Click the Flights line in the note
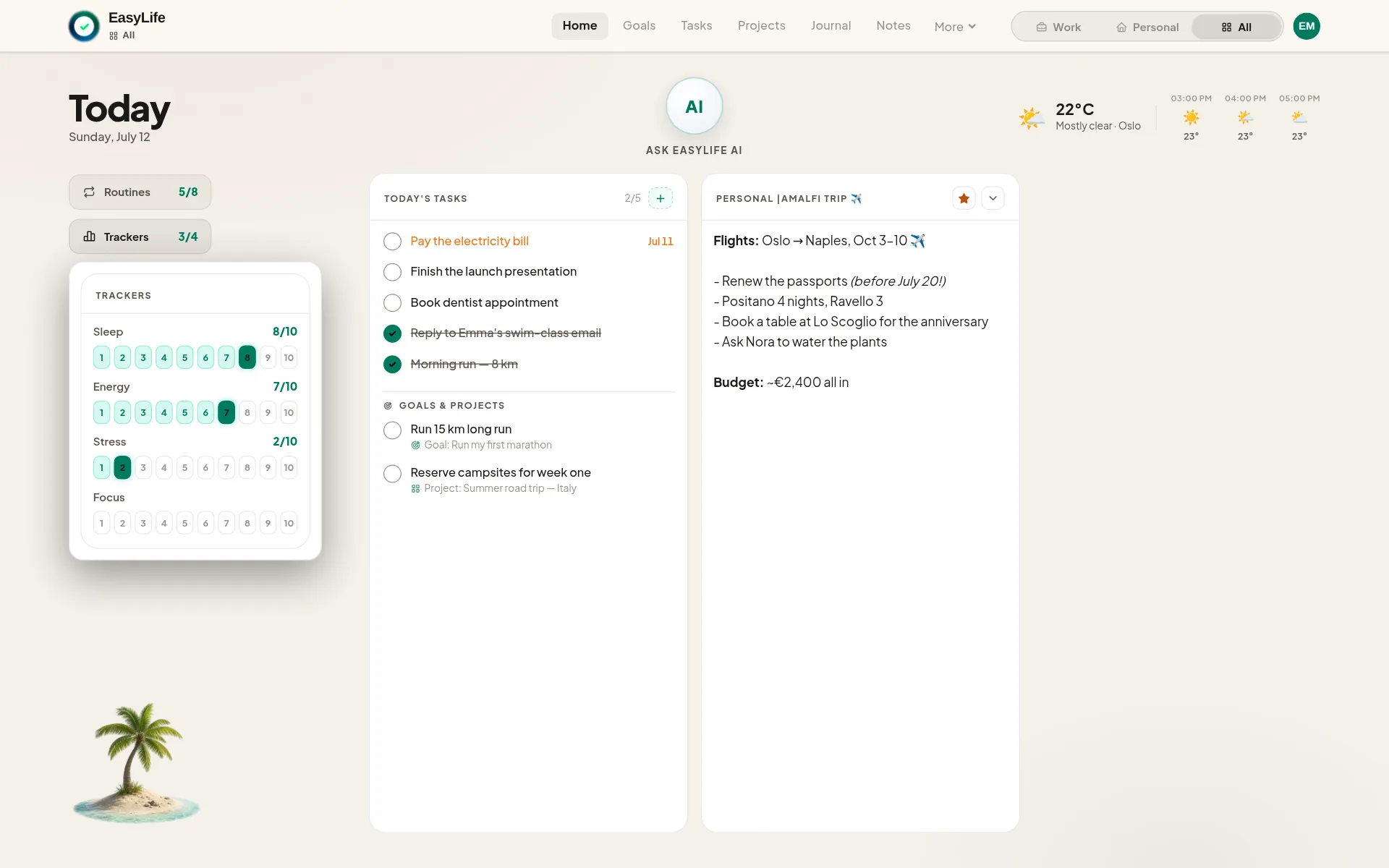 pos(819,241)
